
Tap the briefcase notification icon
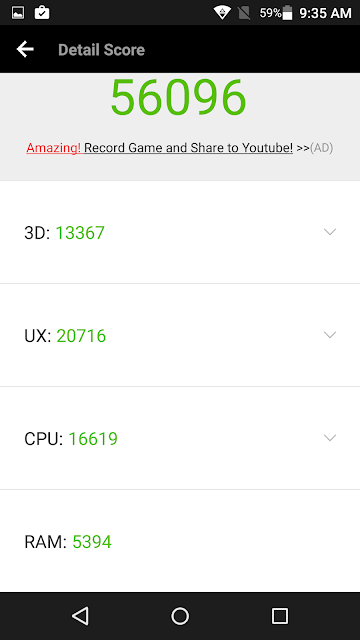pos(42,13)
